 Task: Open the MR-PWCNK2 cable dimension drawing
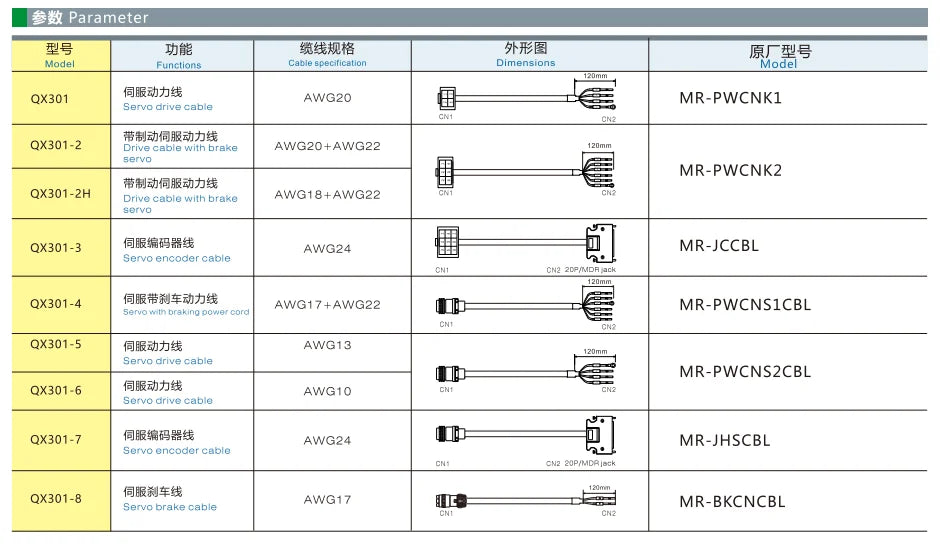pyautogui.click(x=526, y=170)
